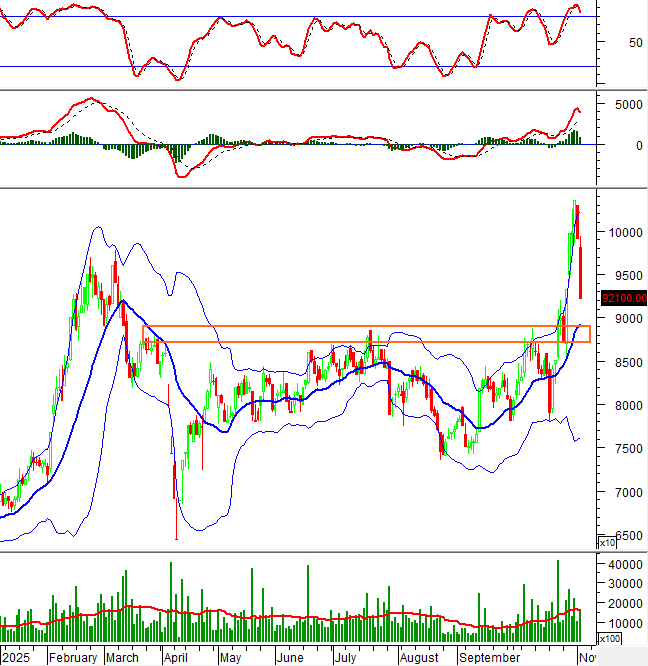Click the 50 level label on the oscillator axis
This screenshot has height=666, width=648.
pyautogui.click(x=607, y=43)
